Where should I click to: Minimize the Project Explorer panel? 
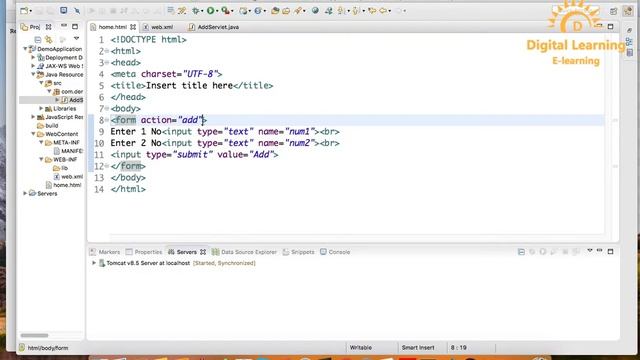(64, 26)
